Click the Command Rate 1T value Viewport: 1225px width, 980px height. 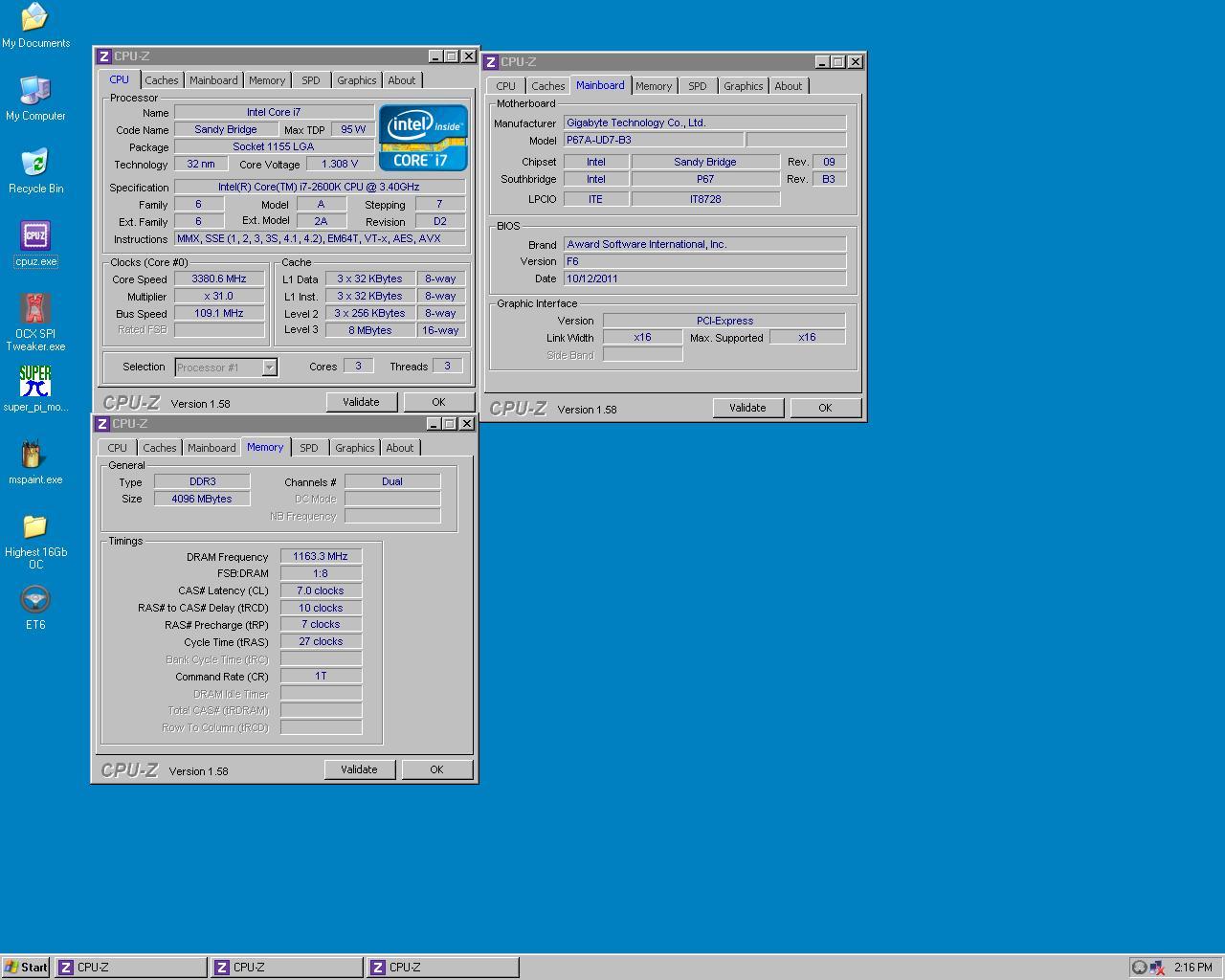point(321,676)
